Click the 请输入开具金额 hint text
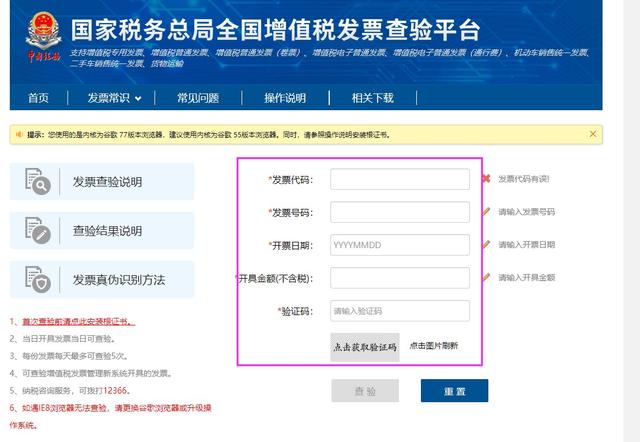 tap(527, 278)
